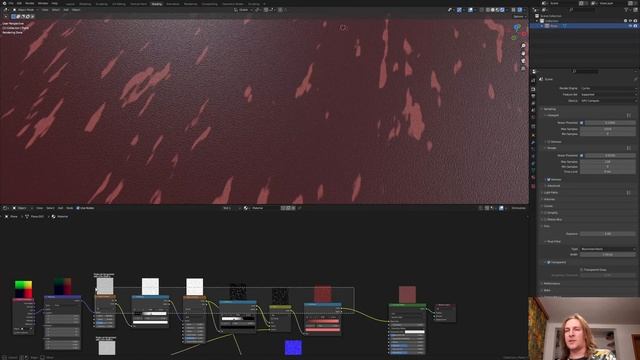Open the node editor Add menu

pos(60,208)
